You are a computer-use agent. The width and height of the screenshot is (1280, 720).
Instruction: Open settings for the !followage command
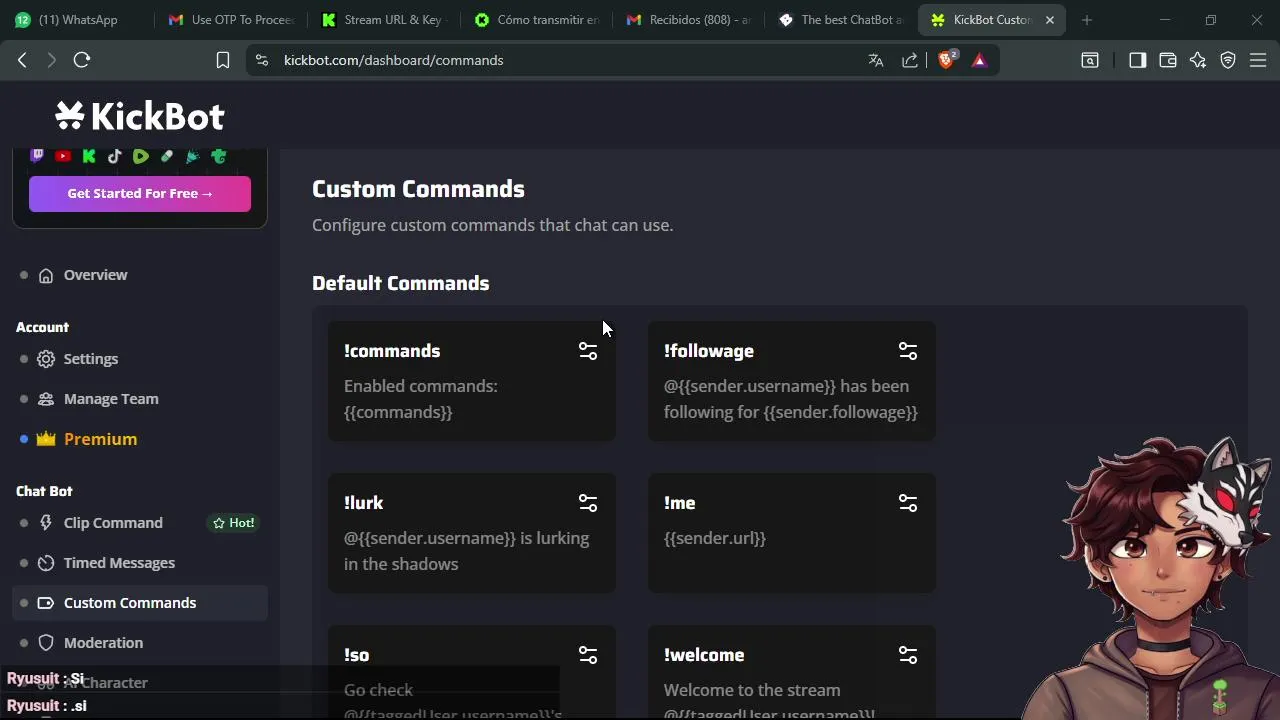click(908, 351)
